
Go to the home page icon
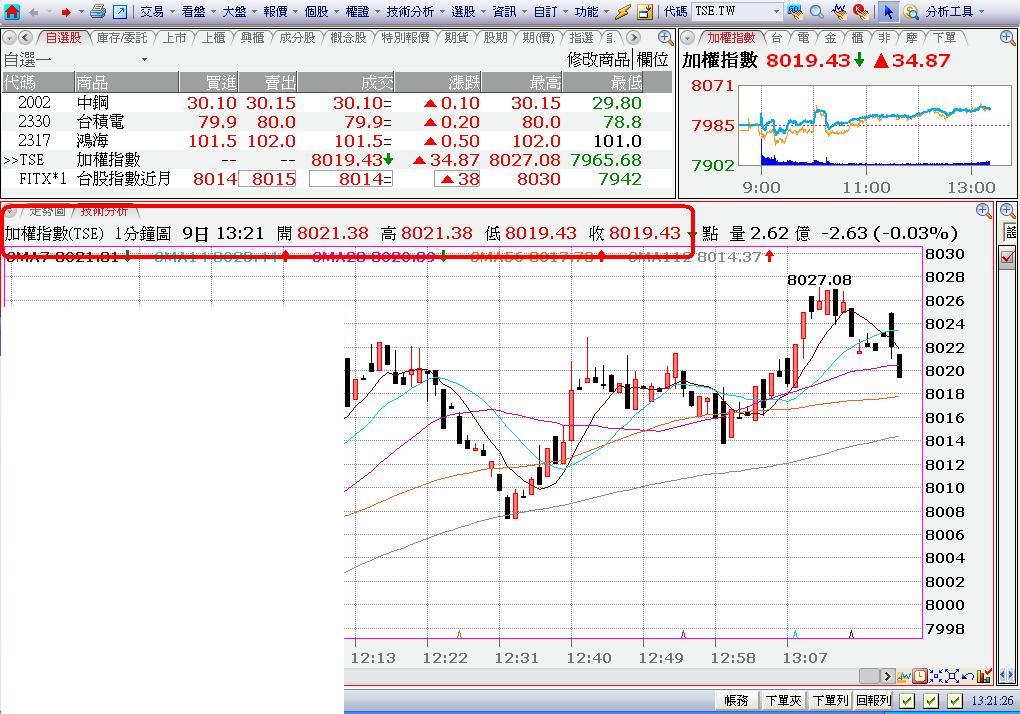point(12,11)
